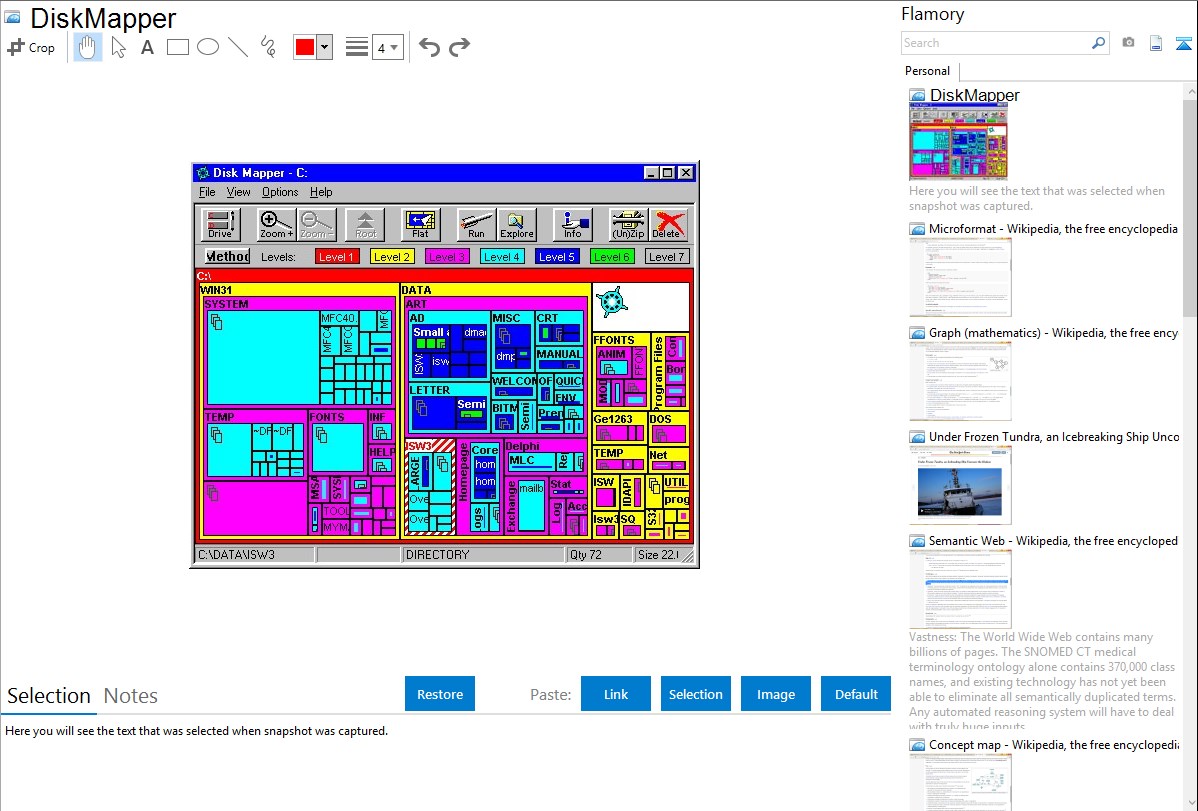The width and height of the screenshot is (1198, 811).
Task: Select the ellipse drawing tool
Action: [x=208, y=47]
